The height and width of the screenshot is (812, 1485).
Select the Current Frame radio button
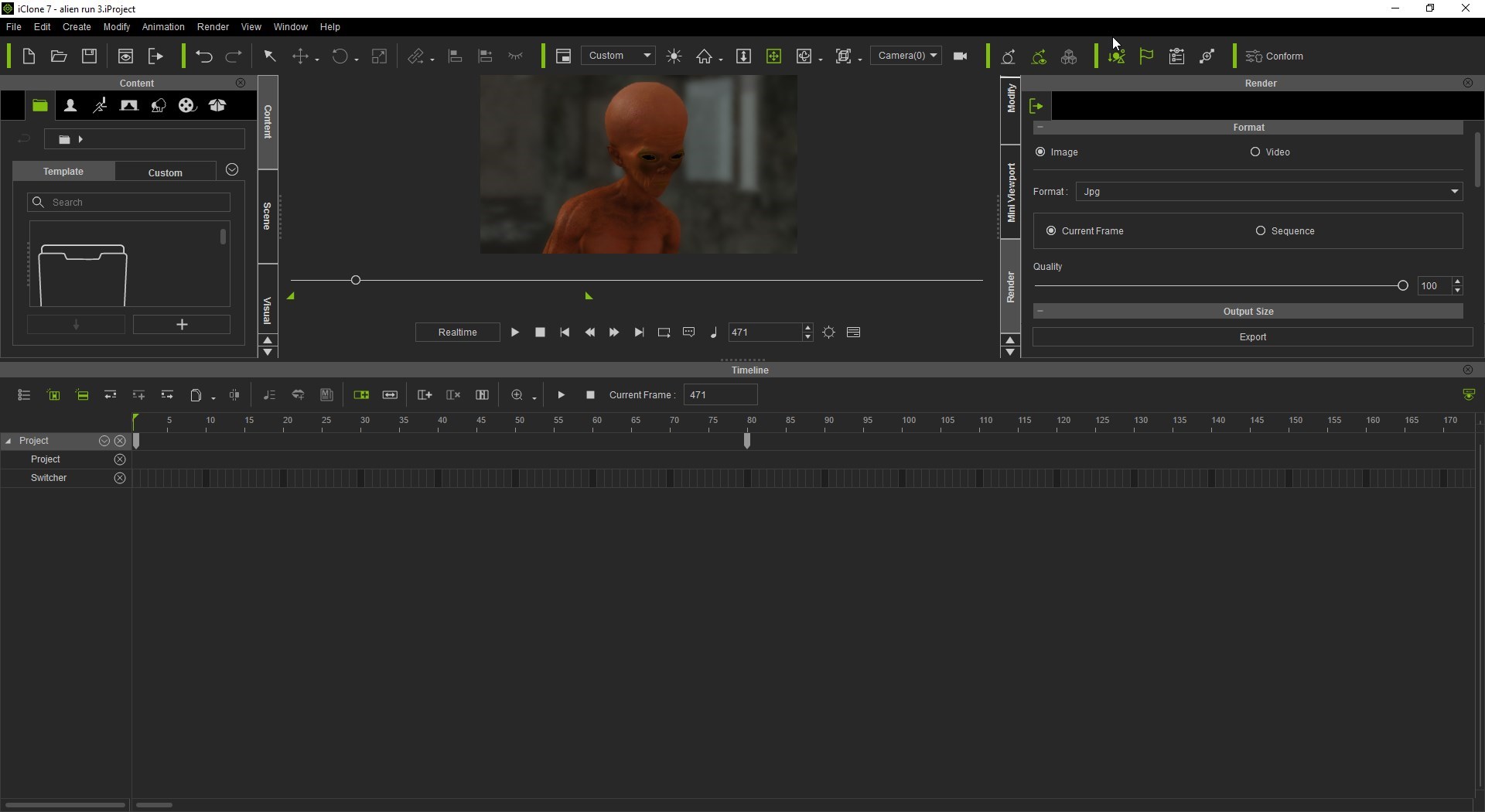click(x=1051, y=231)
